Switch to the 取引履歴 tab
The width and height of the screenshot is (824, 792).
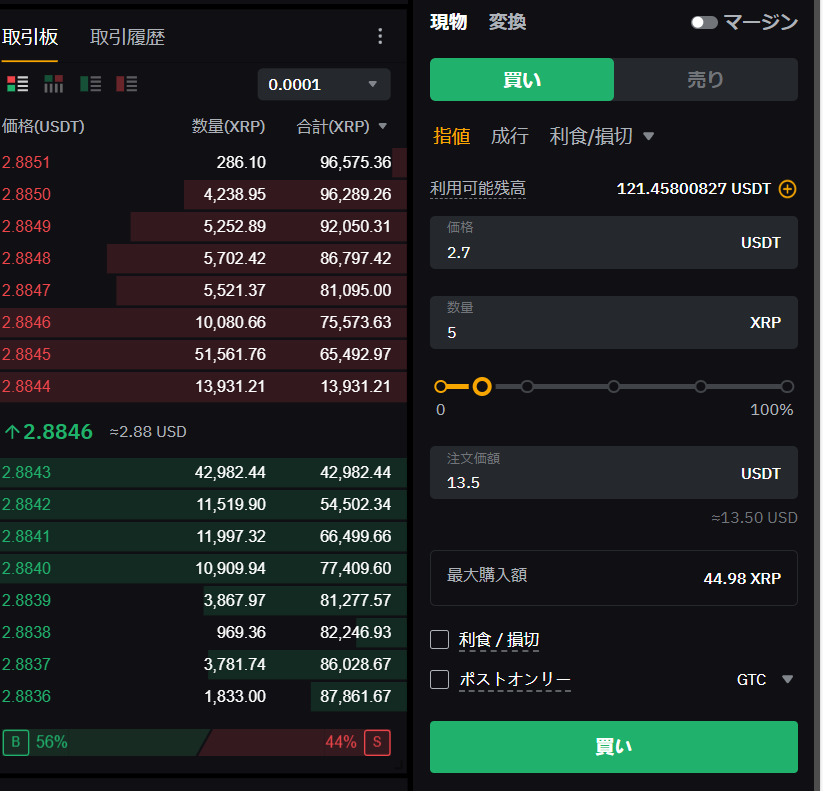coord(127,37)
